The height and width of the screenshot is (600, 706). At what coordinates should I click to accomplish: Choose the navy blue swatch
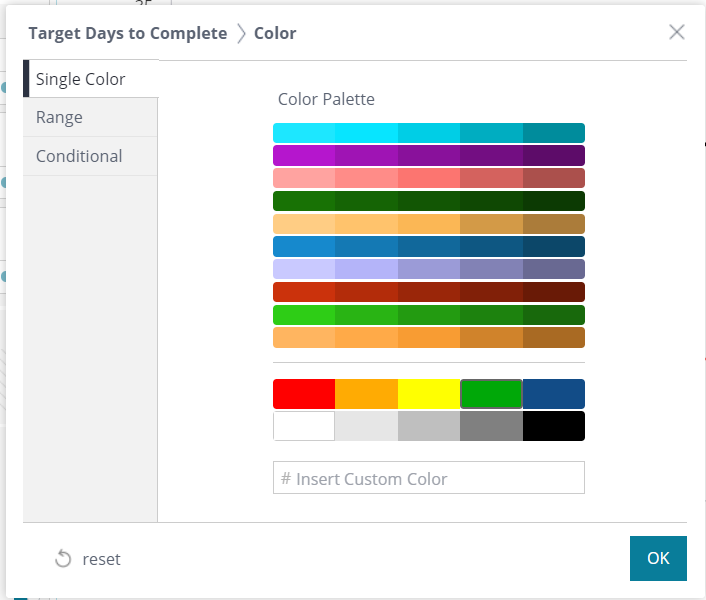point(553,394)
